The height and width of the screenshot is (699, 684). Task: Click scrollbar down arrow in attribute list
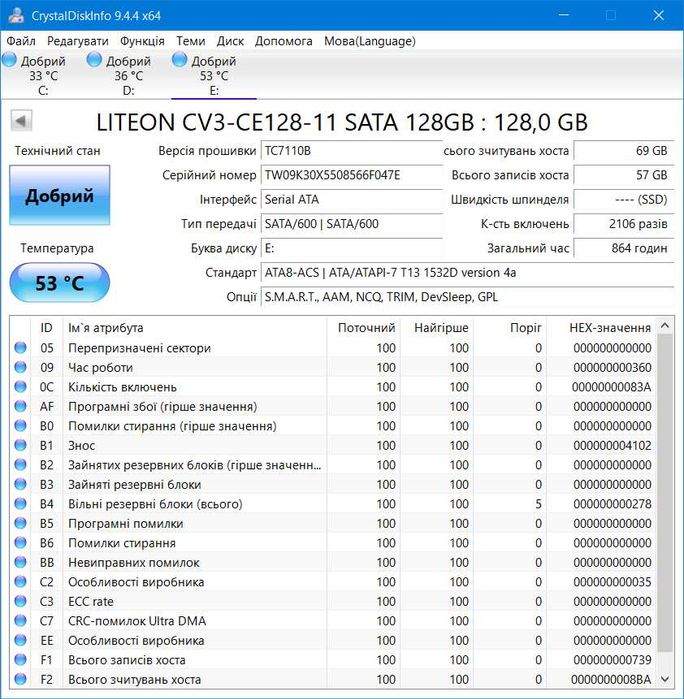665,679
